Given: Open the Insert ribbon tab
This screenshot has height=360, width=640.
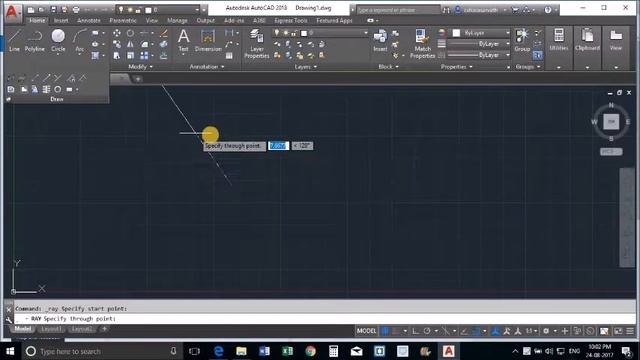Looking at the screenshot, I should (61, 20).
